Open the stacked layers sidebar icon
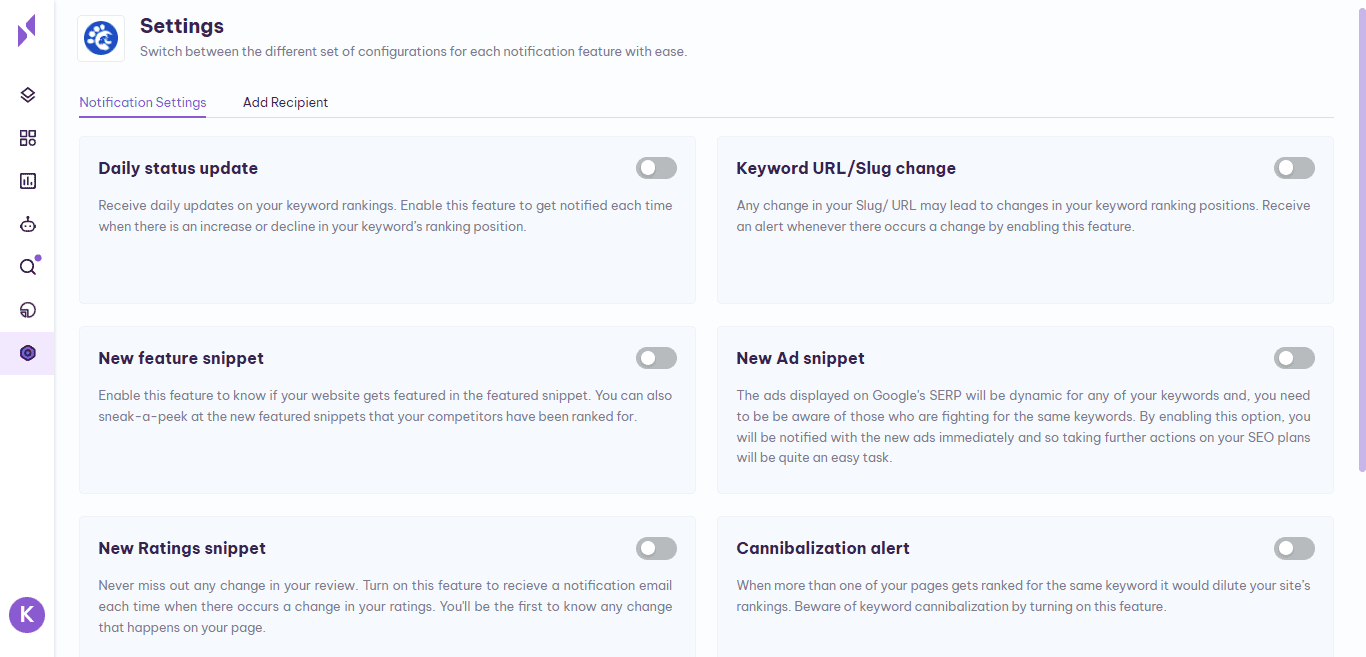Screen dimensions: 1366x657 (x=28, y=95)
